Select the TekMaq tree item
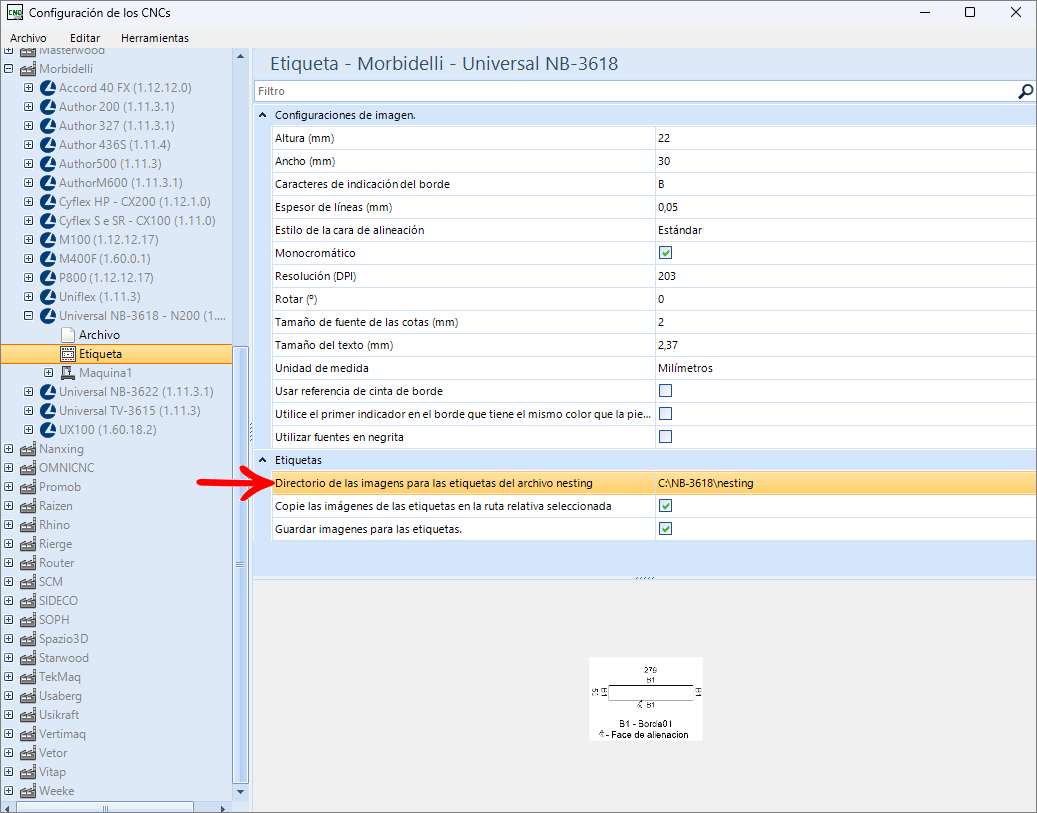1037x813 pixels. [60, 677]
